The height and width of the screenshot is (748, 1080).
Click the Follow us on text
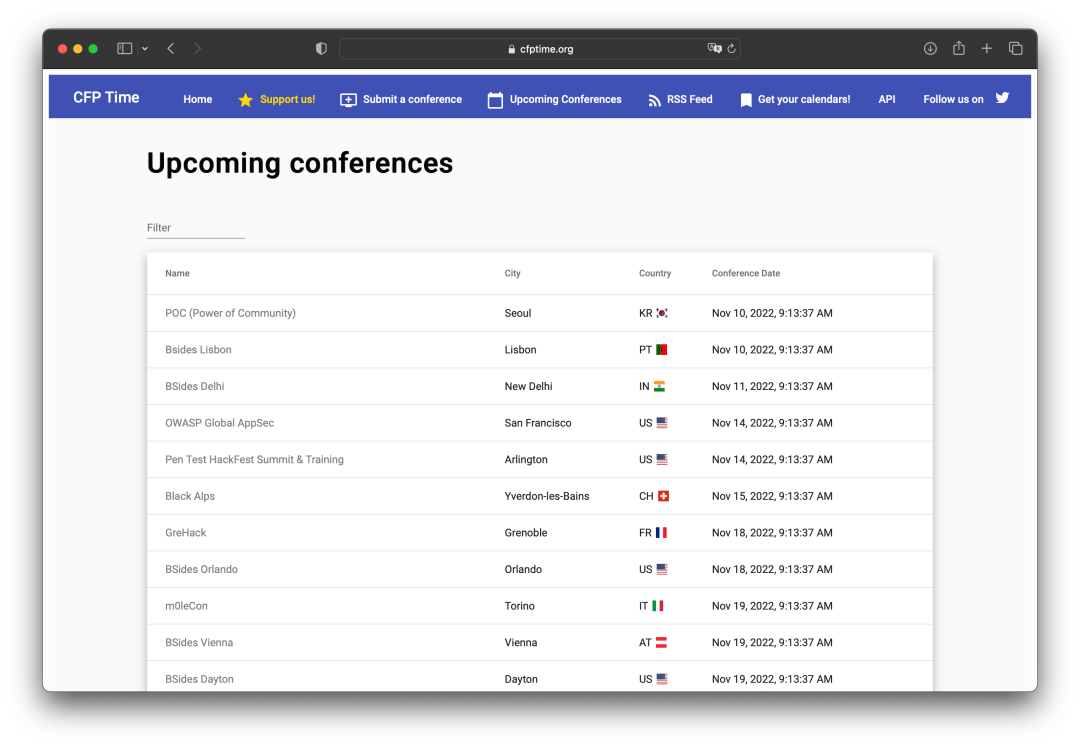[953, 99]
